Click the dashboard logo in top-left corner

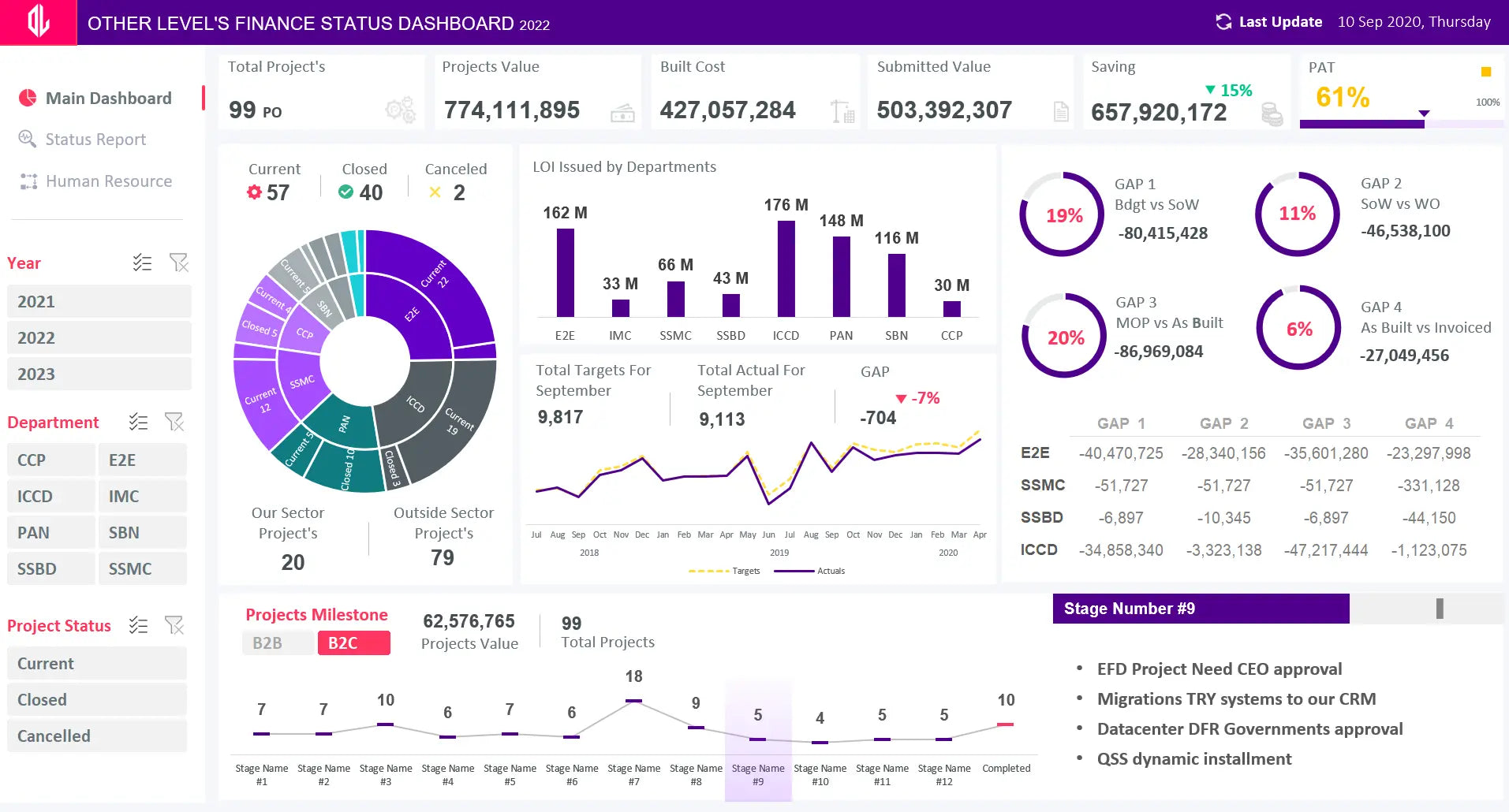38,22
